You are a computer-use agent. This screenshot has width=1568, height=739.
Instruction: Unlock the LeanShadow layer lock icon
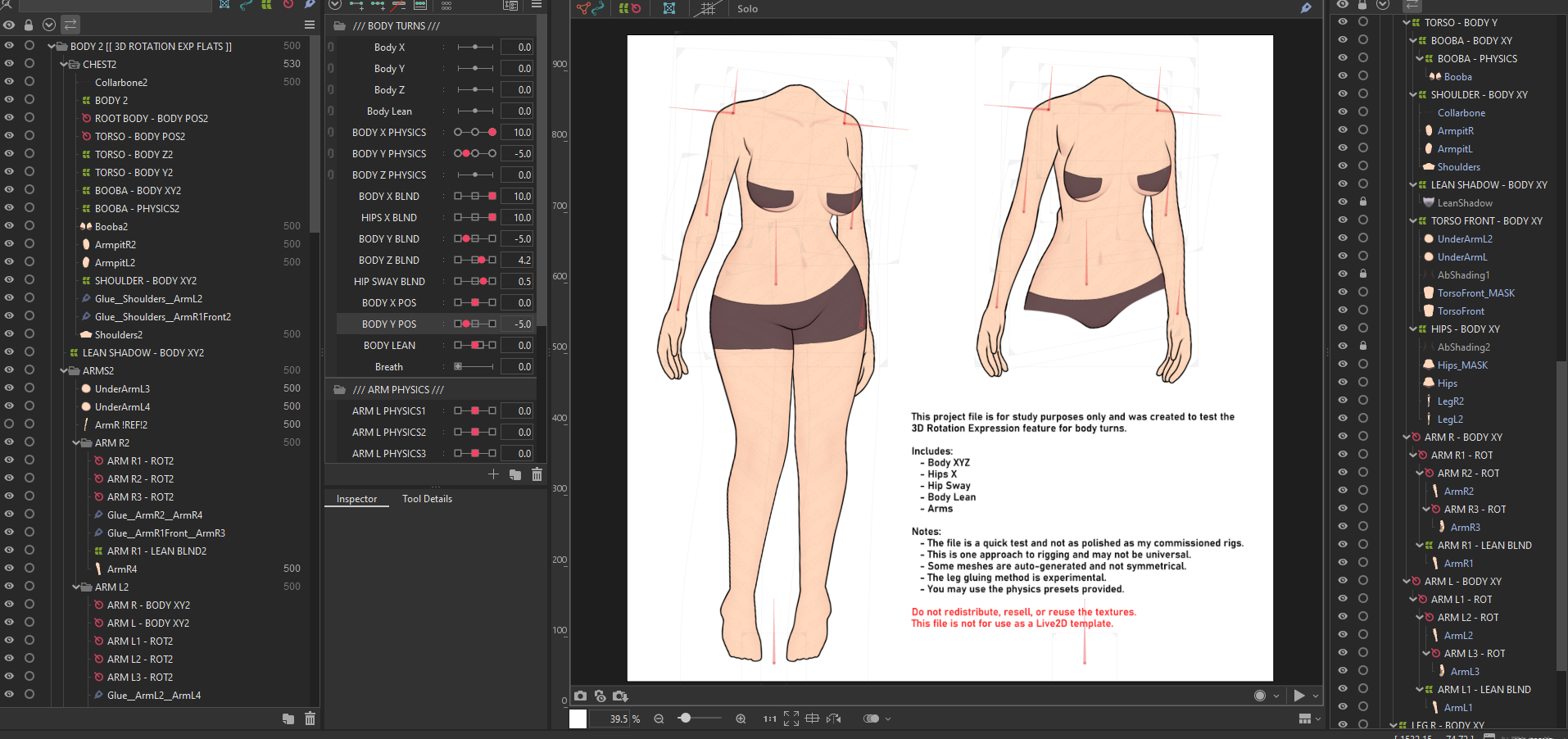(x=1363, y=202)
